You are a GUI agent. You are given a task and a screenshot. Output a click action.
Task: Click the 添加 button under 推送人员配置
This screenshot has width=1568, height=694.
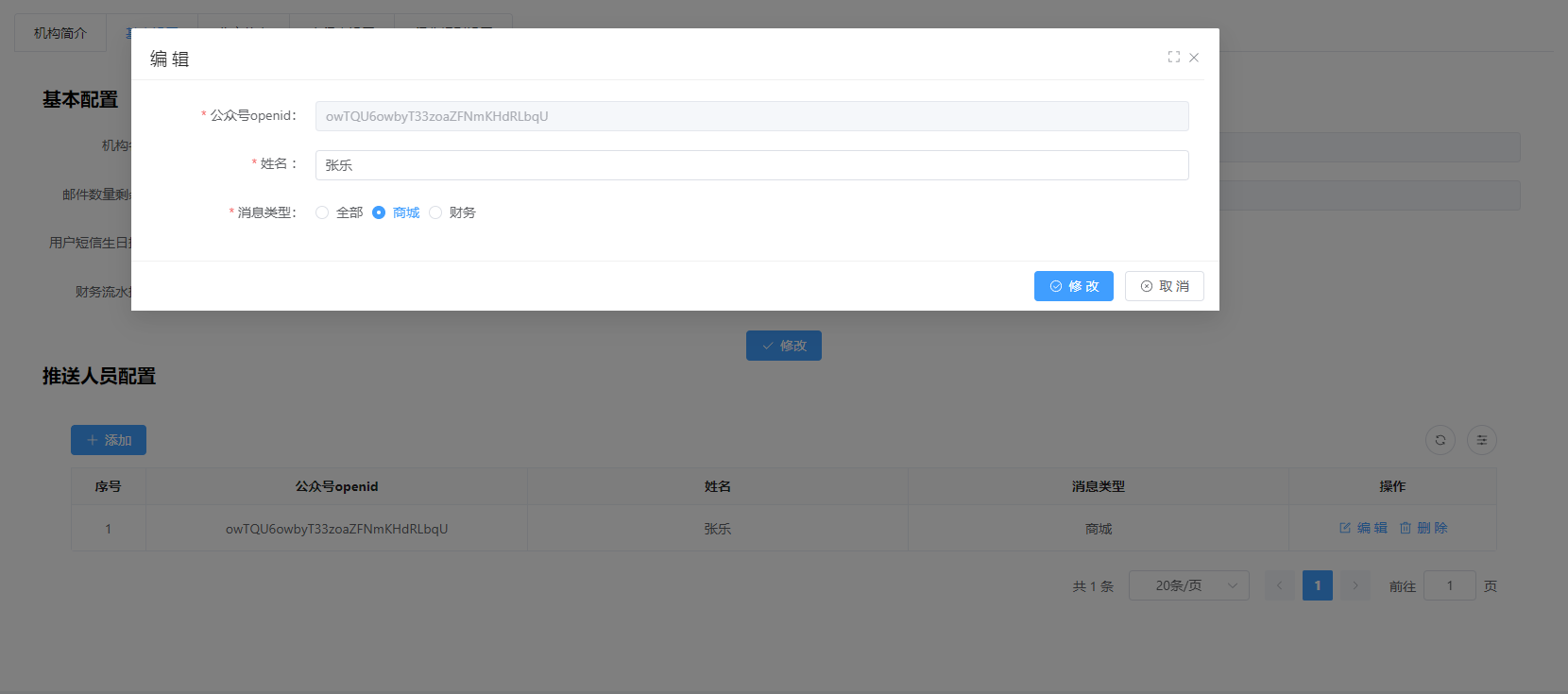109,440
